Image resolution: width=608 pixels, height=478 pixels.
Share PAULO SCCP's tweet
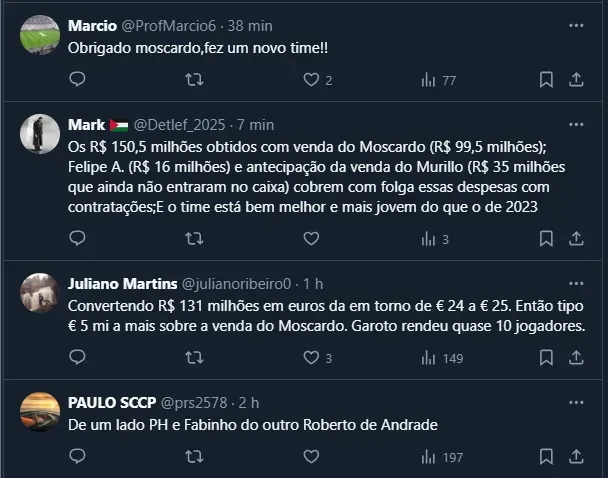(x=576, y=456)
